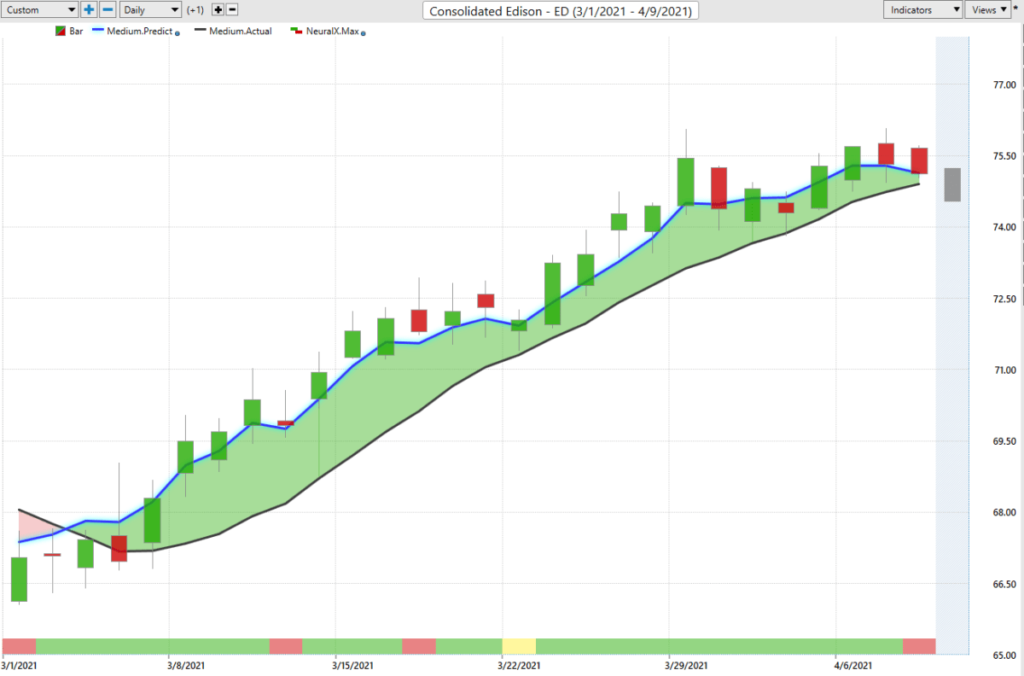1024x676 pixels.
Task: Click the yellow segment of the NeuralX strip
Action: pyautogui.click(x=519, y=646)
